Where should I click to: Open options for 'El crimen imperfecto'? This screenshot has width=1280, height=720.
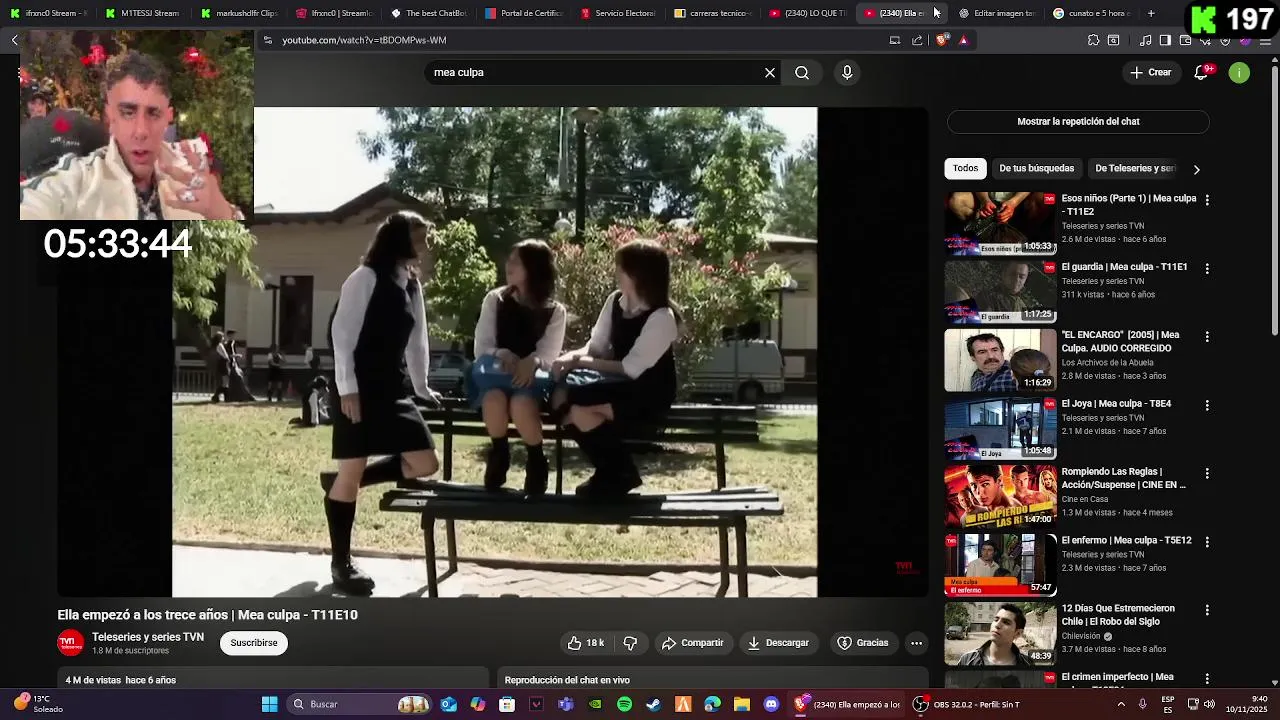(1207, 678)
